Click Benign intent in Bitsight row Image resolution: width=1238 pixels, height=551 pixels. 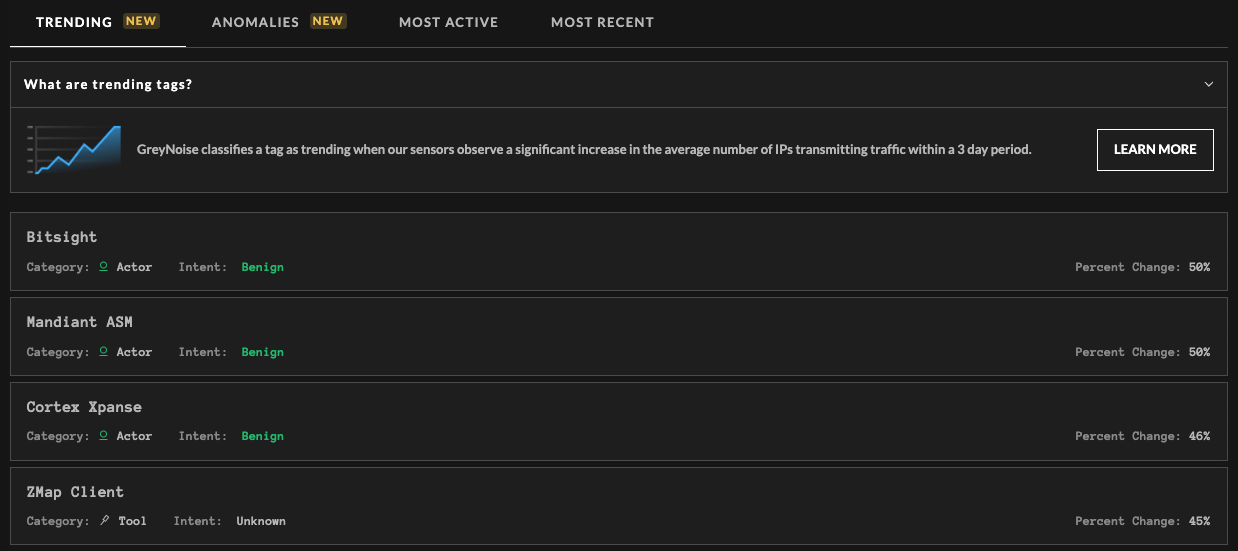263,267
